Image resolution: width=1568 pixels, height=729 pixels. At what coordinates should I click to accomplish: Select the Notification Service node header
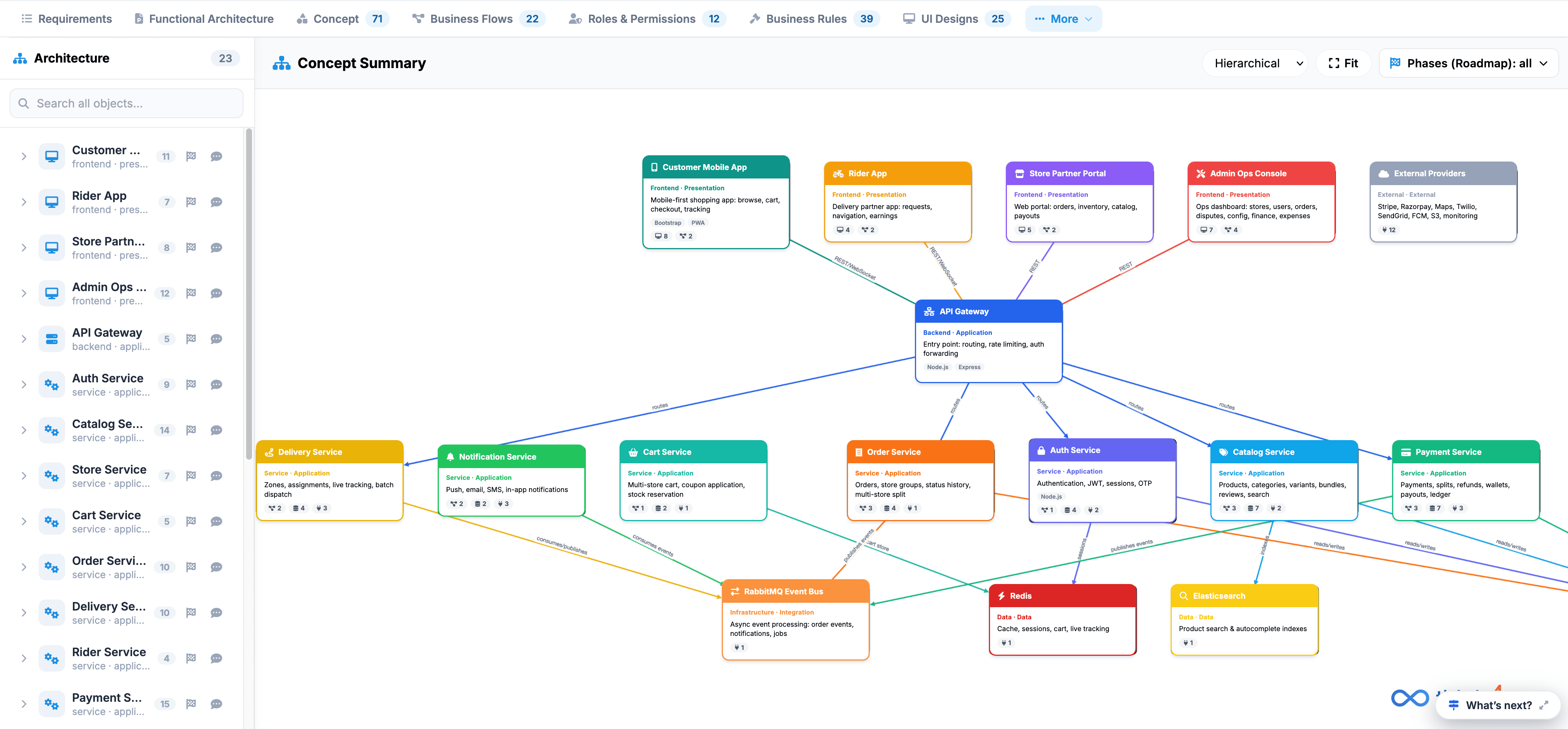(x=511, y=457)
